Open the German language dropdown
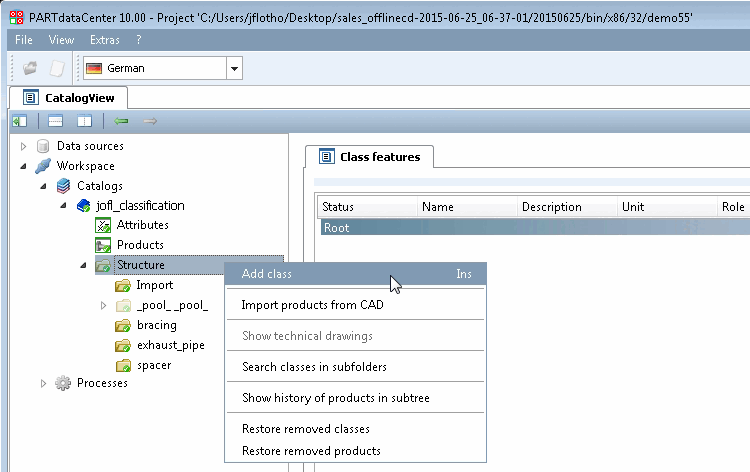 coord(234,68)
